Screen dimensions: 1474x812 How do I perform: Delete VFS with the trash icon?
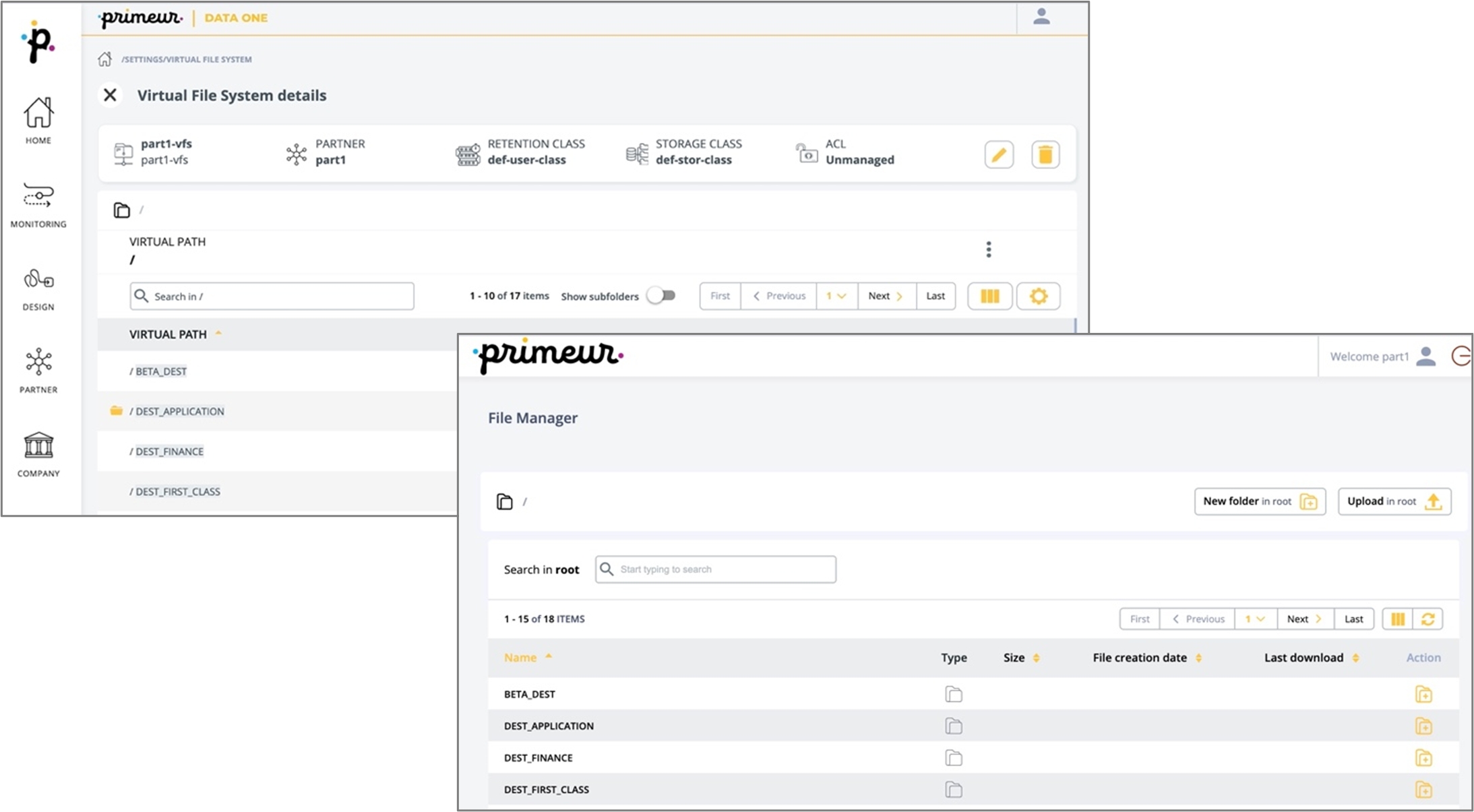coord(1045,155)
